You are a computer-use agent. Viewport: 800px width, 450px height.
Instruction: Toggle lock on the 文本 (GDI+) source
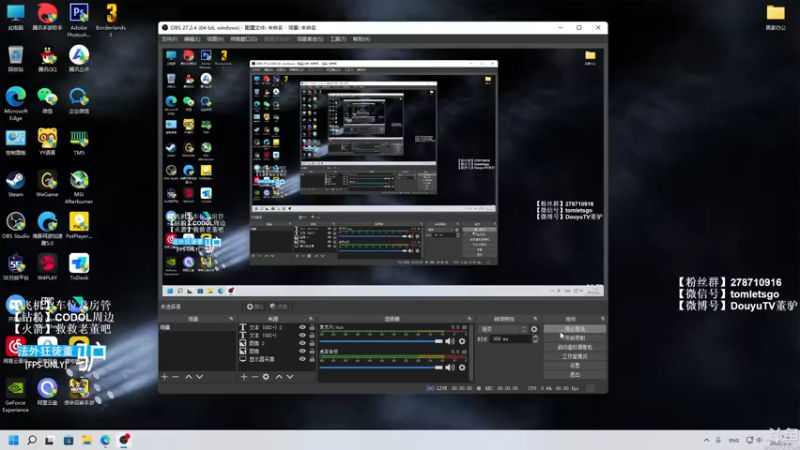point(312,335)
